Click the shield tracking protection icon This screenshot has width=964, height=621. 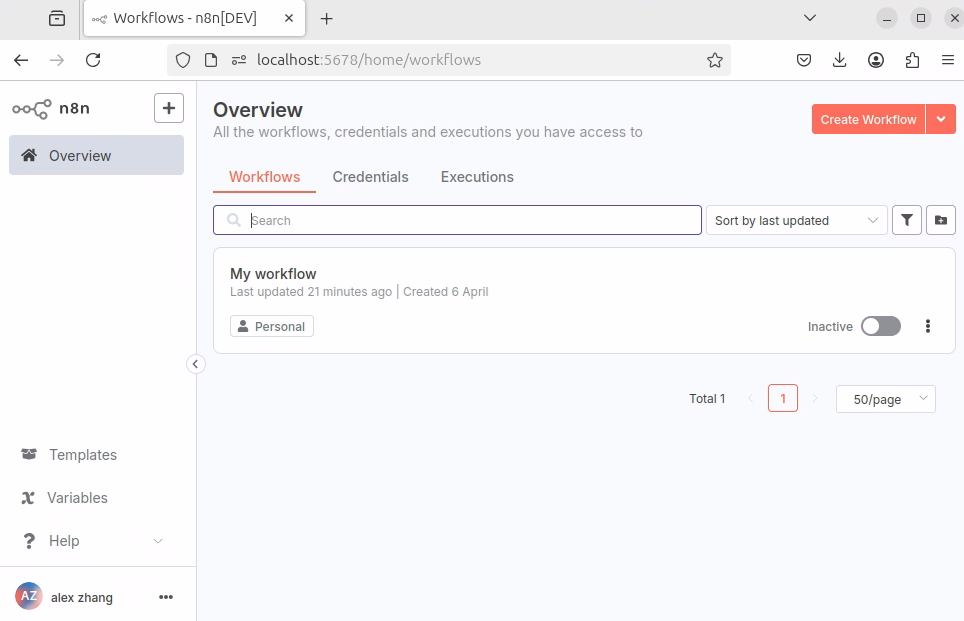coord(183,60)
